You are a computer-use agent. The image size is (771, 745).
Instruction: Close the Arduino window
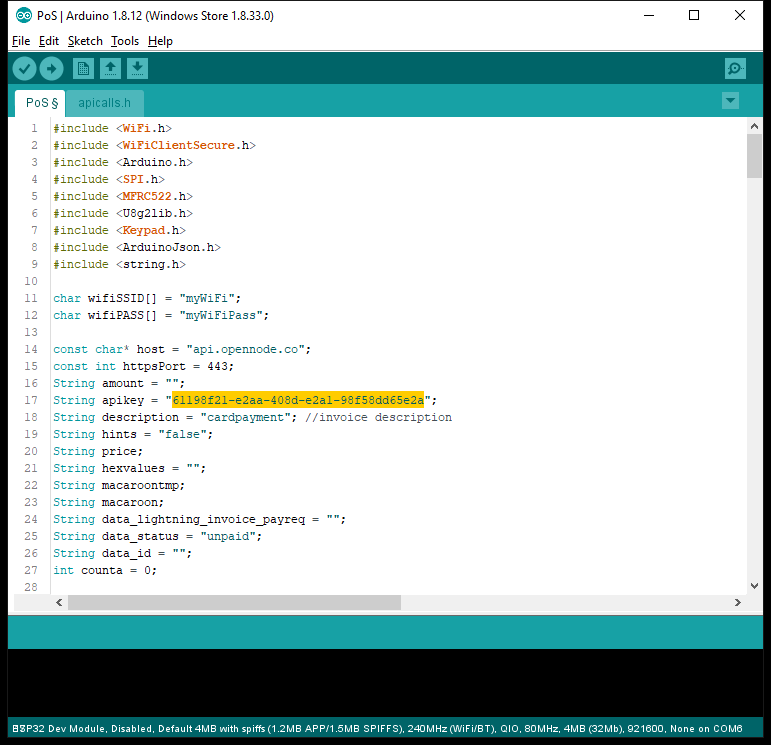pyautogui.click(x=740, y=15)
